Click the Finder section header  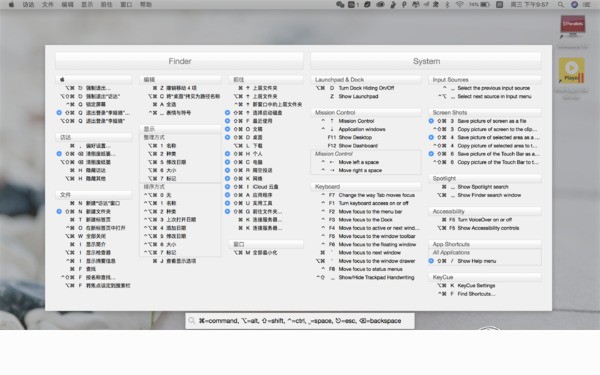(180, 61)
